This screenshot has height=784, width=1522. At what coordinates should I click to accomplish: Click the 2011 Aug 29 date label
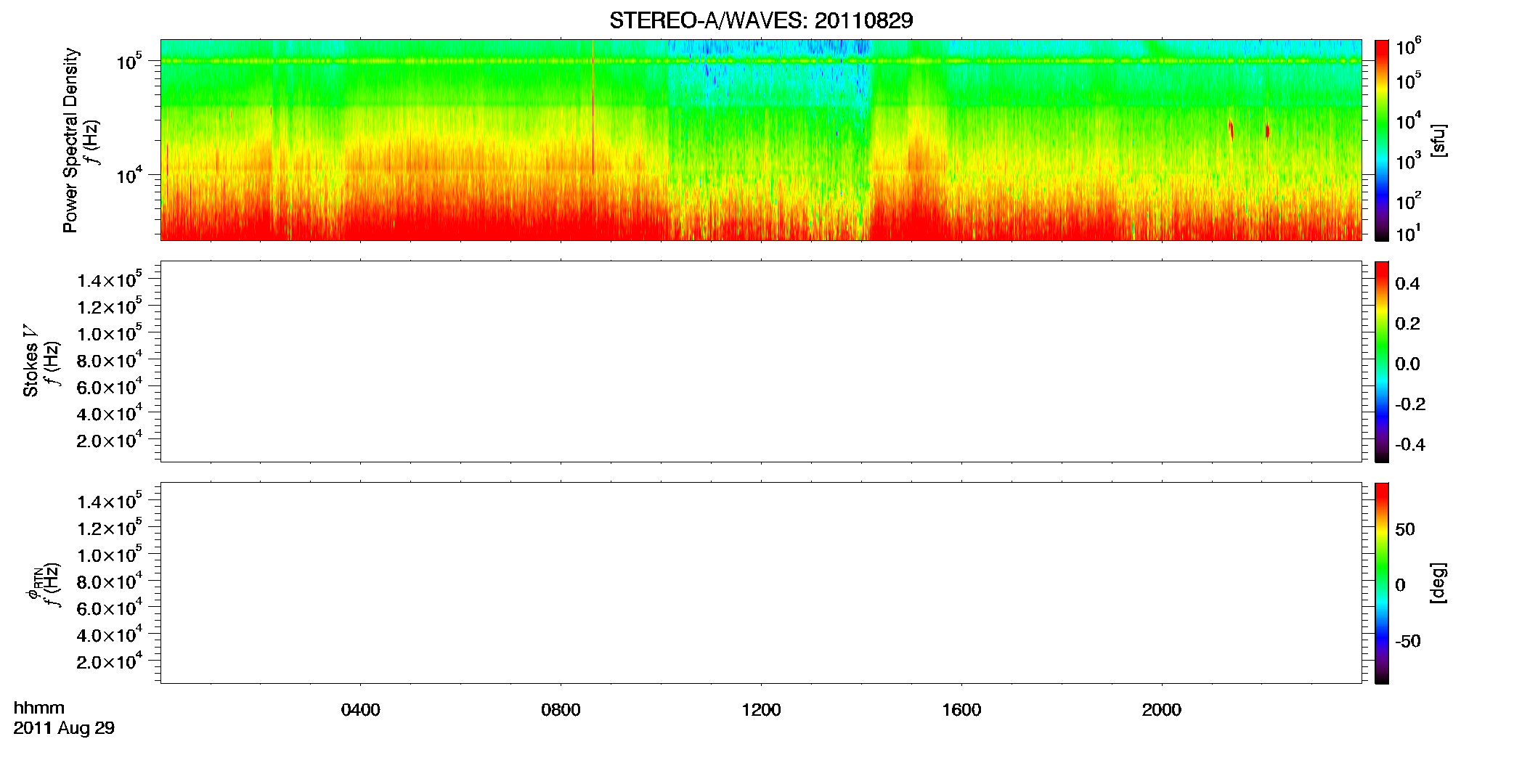click(x=64, y=728)
